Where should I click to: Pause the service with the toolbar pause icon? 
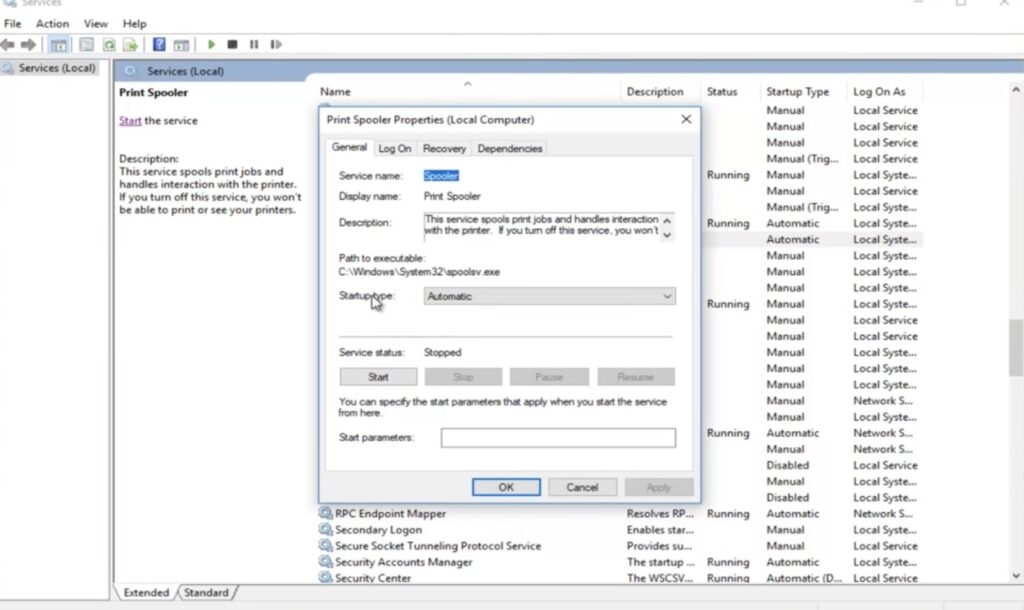pos(254,44)
